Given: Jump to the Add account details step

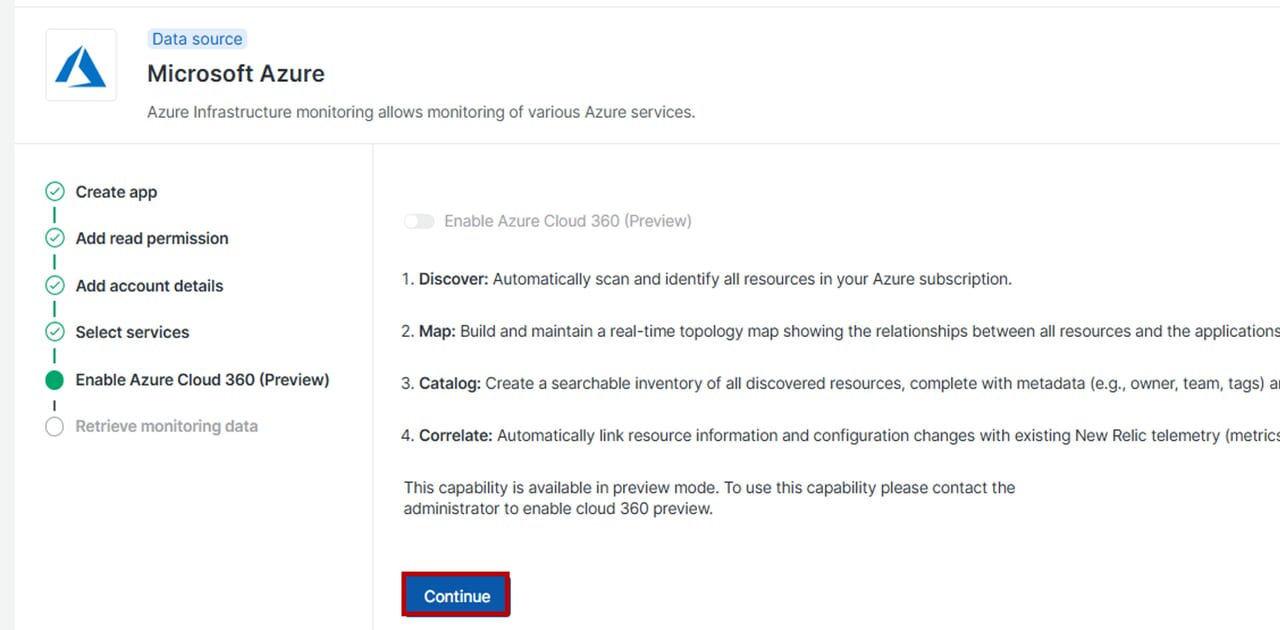Looking at the screenshot, I should coord(149,285).
